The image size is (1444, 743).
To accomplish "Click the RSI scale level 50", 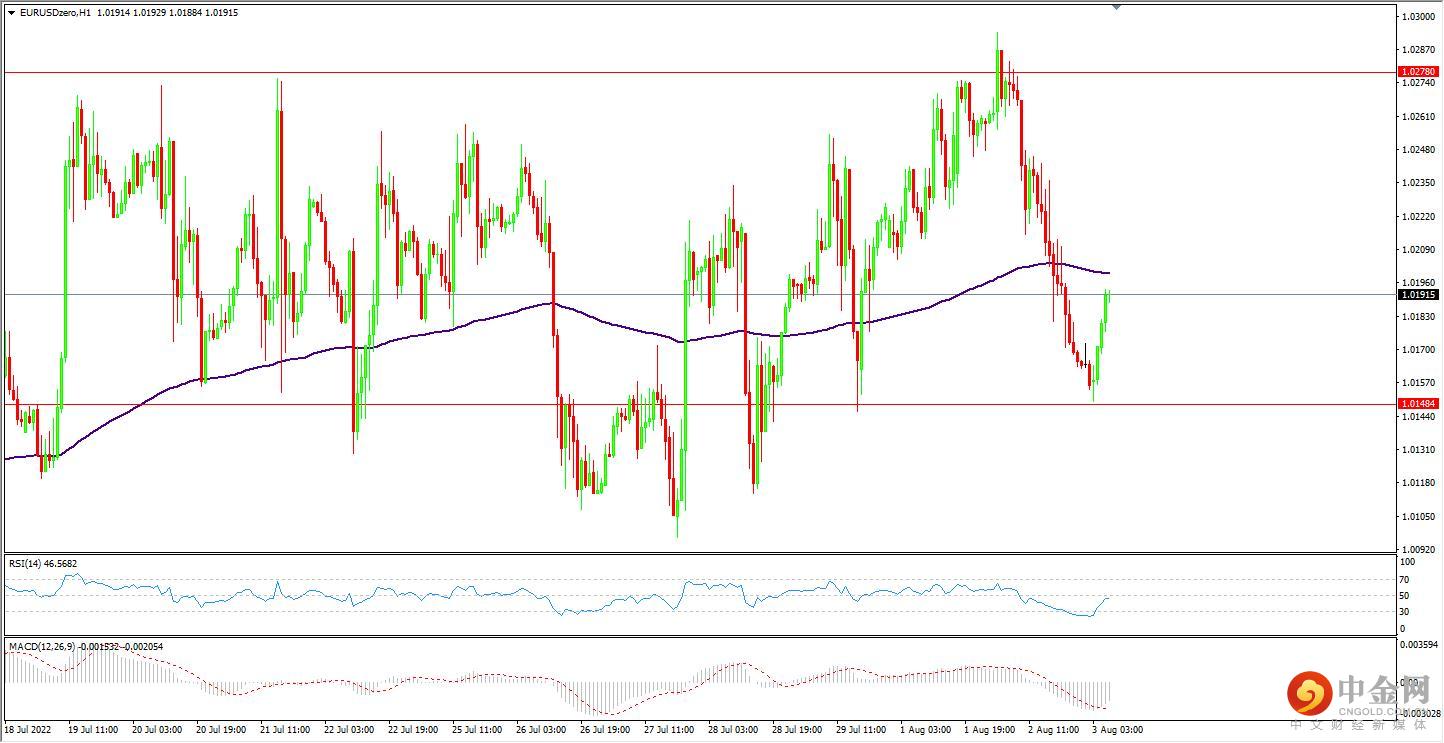I will [1405, 596].
